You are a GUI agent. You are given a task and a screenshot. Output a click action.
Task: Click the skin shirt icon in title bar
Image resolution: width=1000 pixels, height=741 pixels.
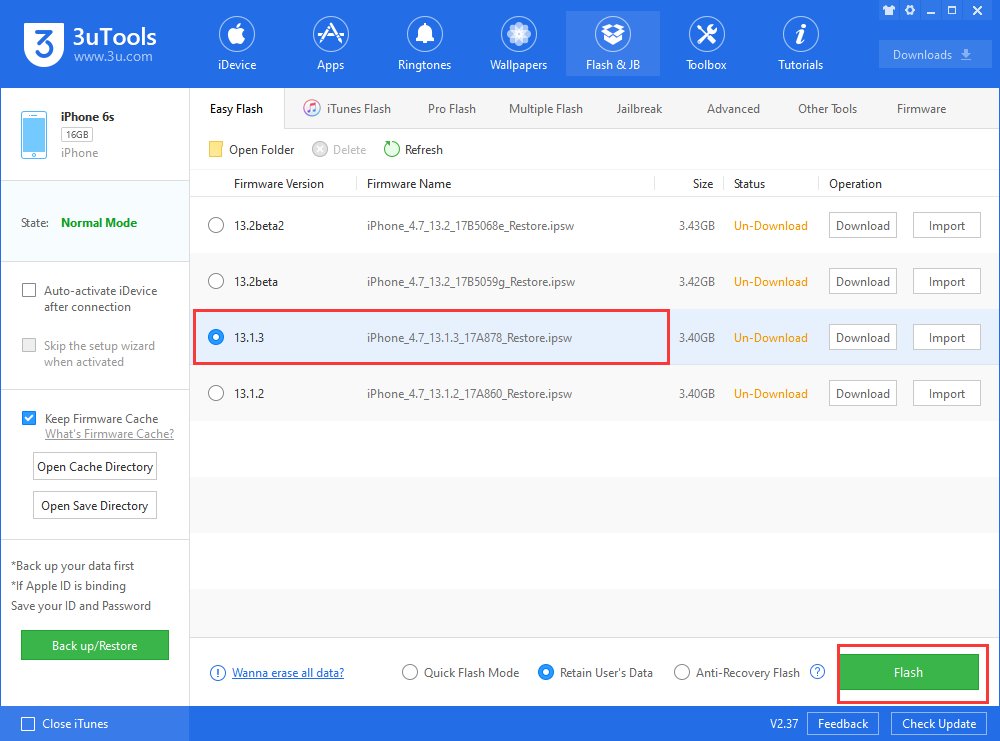[x=889, y=10]
